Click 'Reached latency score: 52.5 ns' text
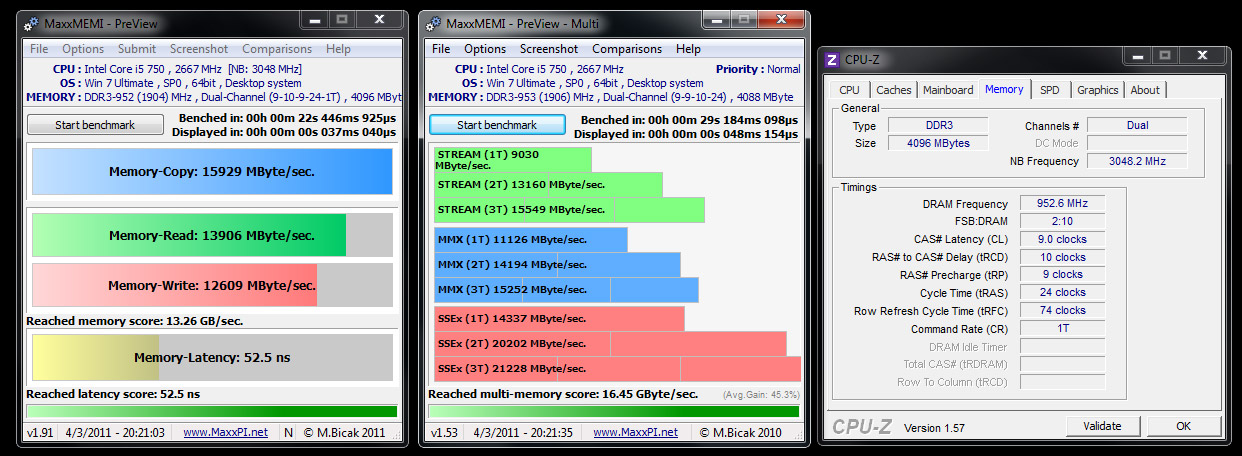 coord(113,394)
